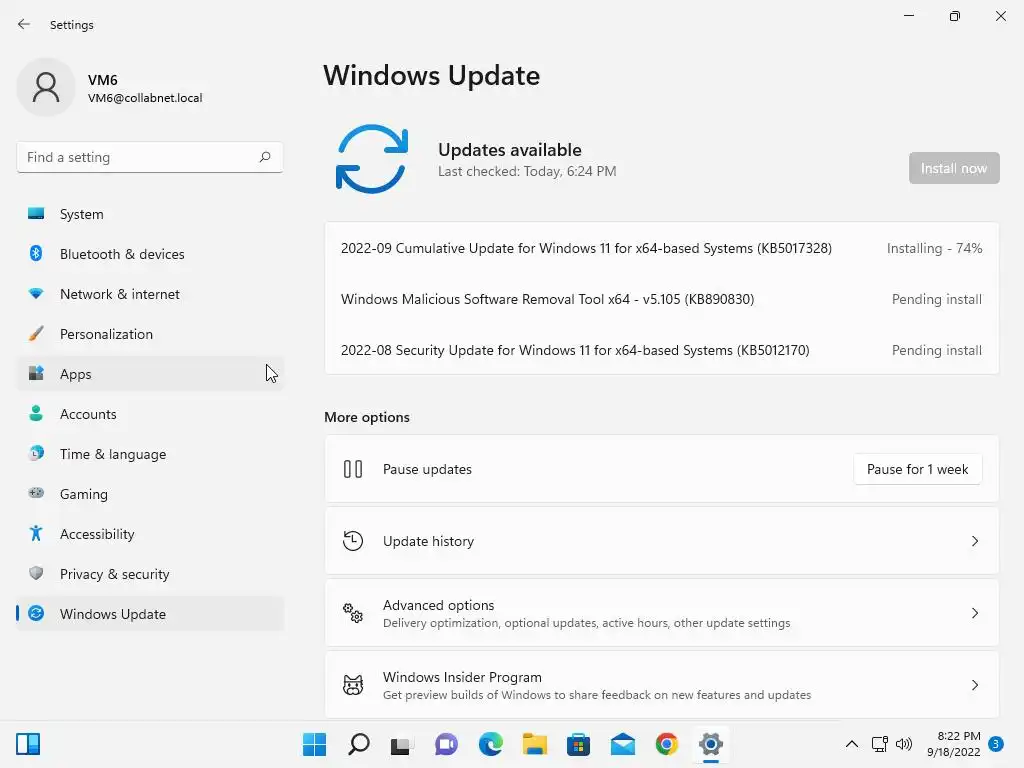
Task: Open the Start menu on the taskbar
Action: [x=314, y=744]
